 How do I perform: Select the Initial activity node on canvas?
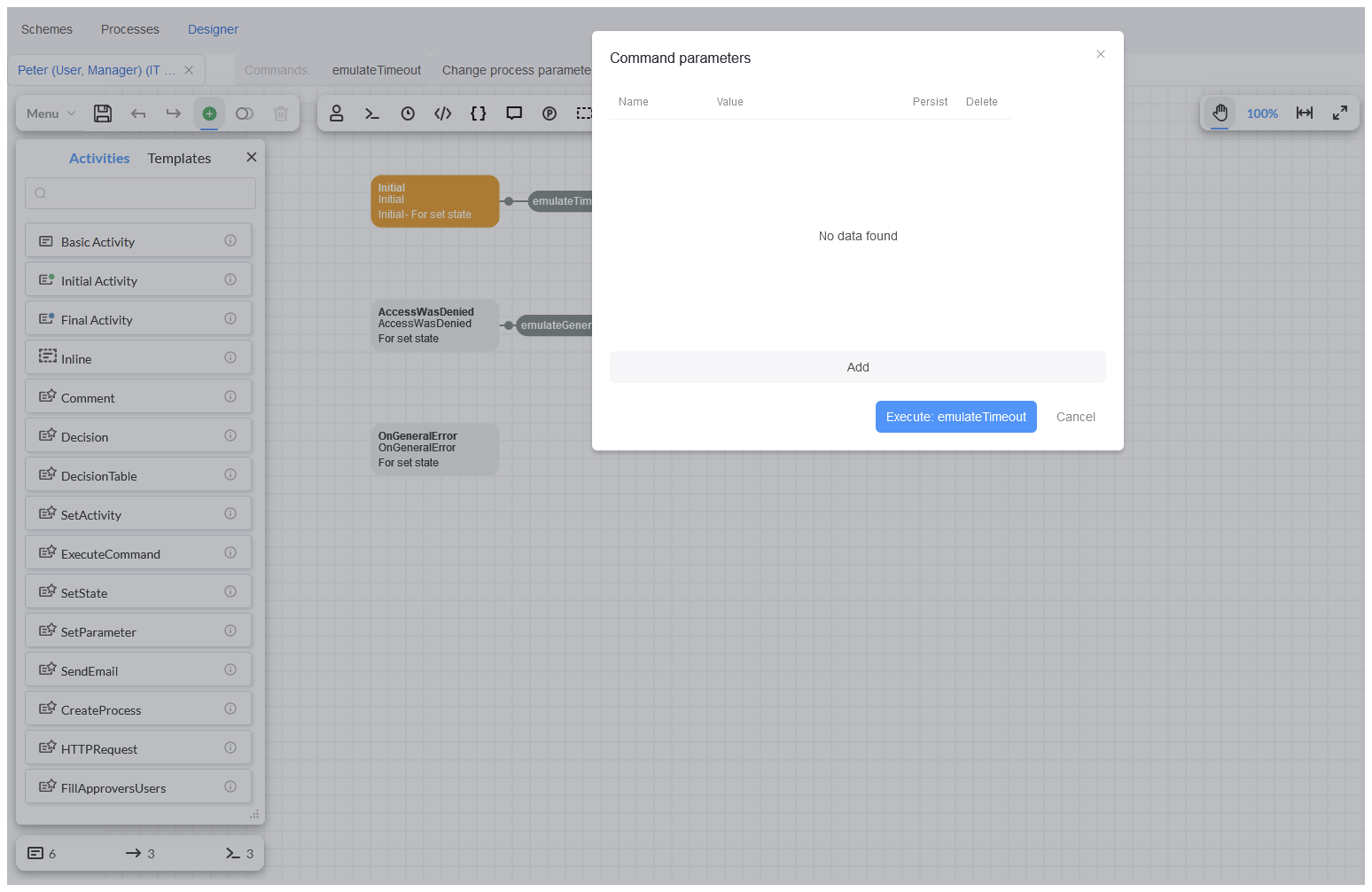[x=435, y=201]
